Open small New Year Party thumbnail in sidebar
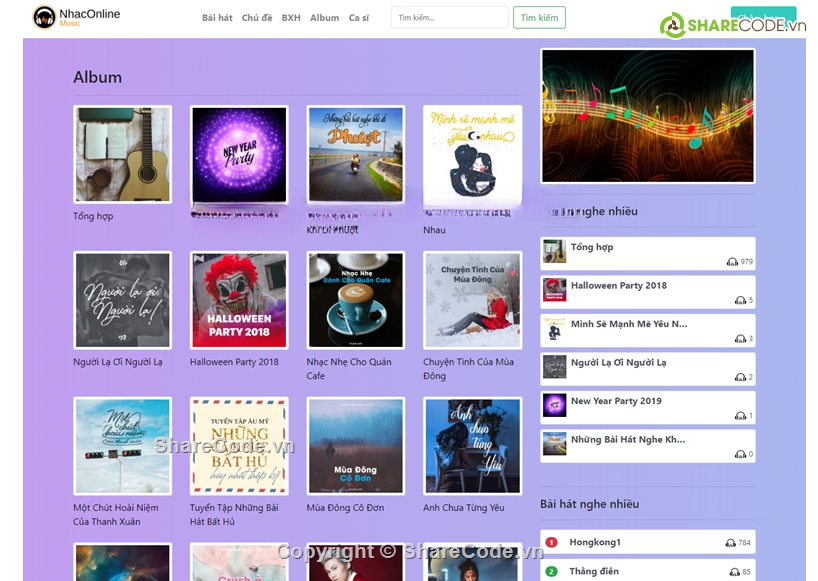The height and width of the screenshot is (581, 818). point(554,405)
